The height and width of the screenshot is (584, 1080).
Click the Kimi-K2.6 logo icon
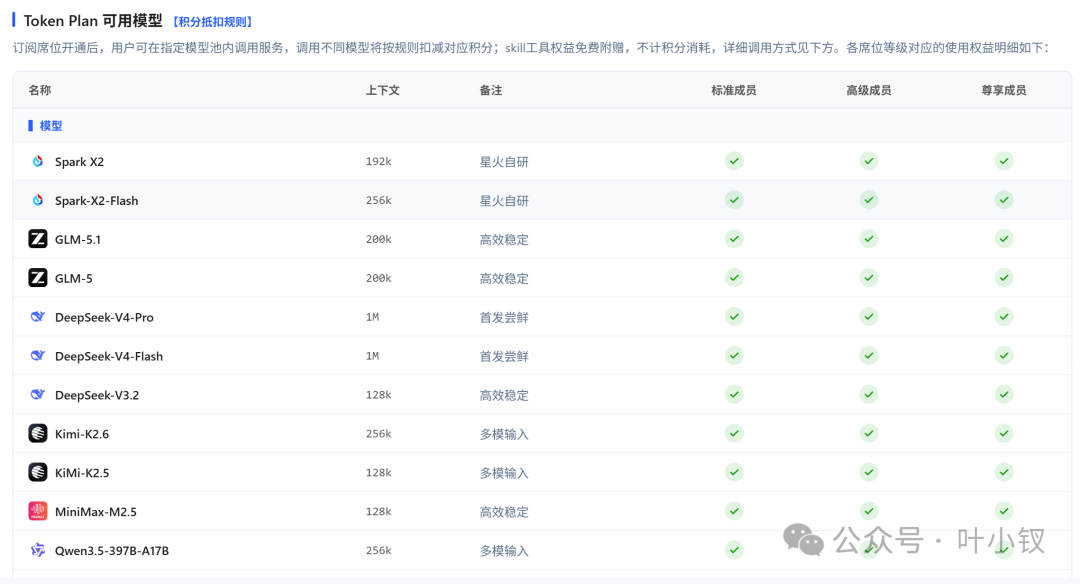tap(38, 433)
